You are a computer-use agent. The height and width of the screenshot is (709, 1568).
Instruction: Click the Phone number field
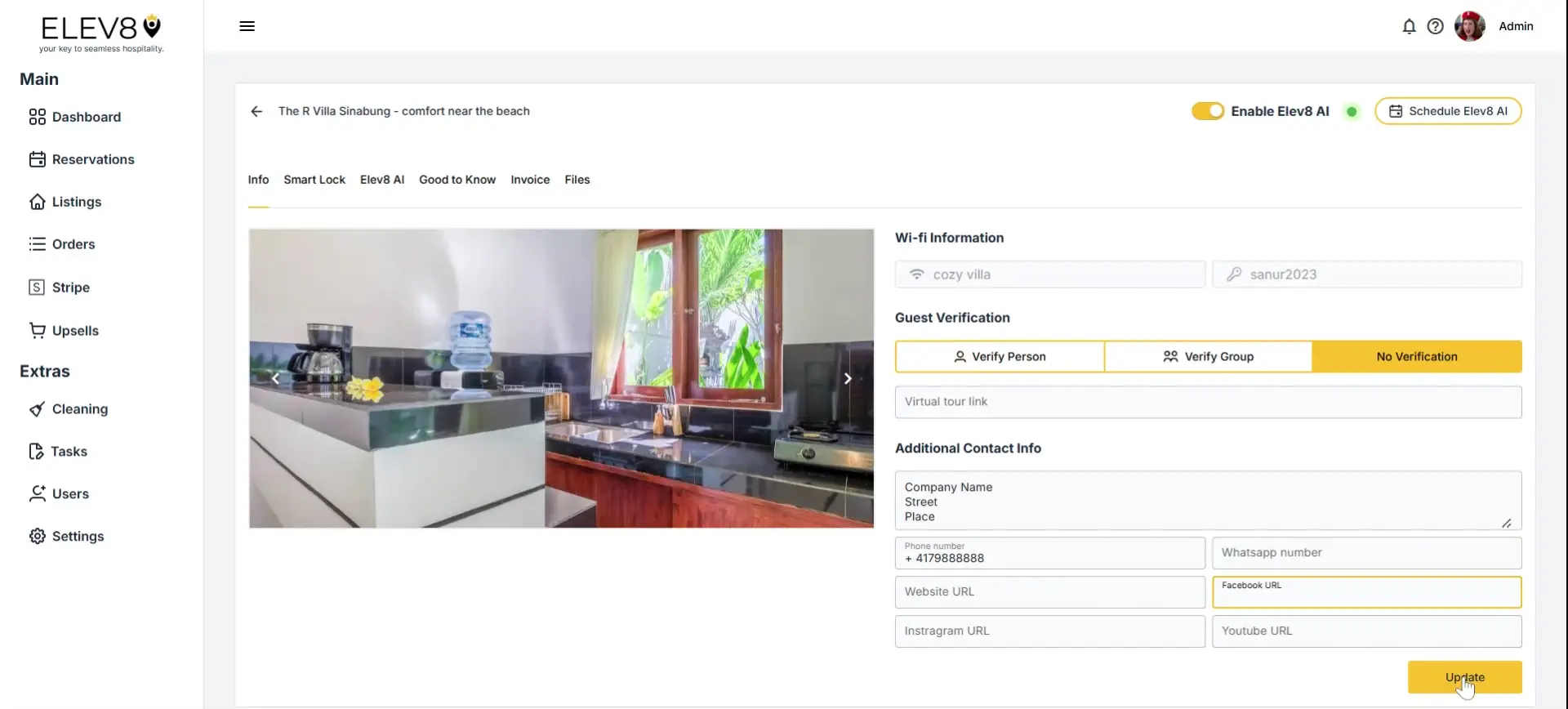(x=1049, y=553)
